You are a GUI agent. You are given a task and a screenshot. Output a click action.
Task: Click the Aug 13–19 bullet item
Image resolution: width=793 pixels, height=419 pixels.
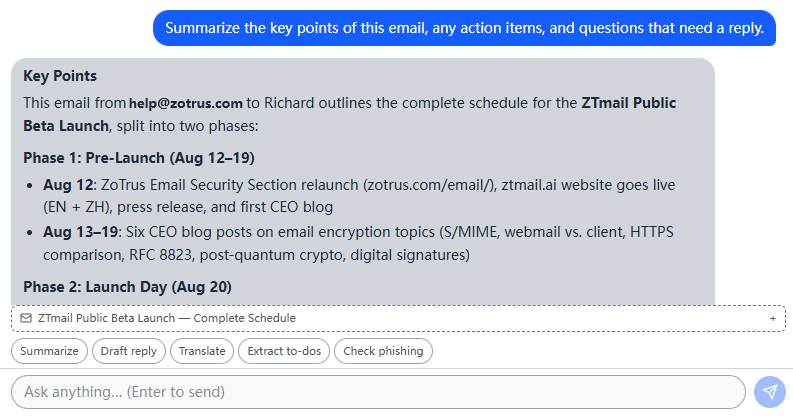[358, 243]
